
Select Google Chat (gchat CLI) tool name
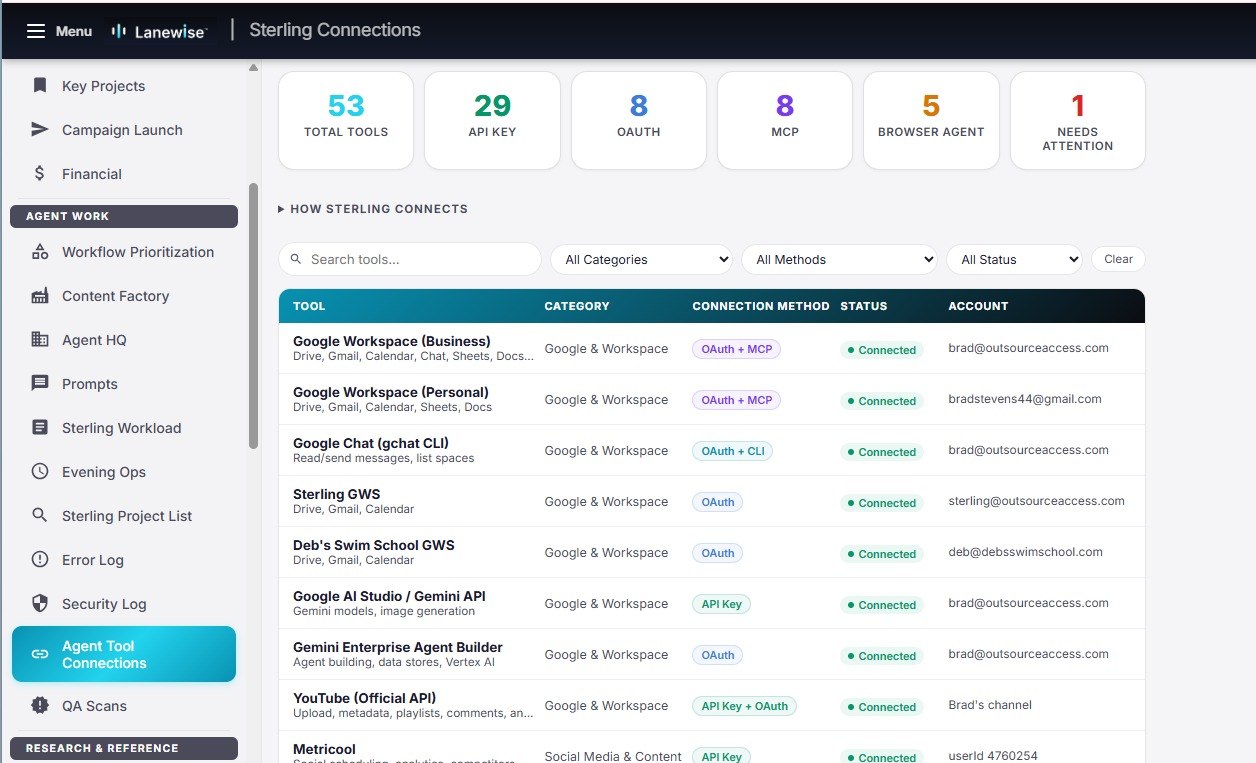tap(371, 443)
